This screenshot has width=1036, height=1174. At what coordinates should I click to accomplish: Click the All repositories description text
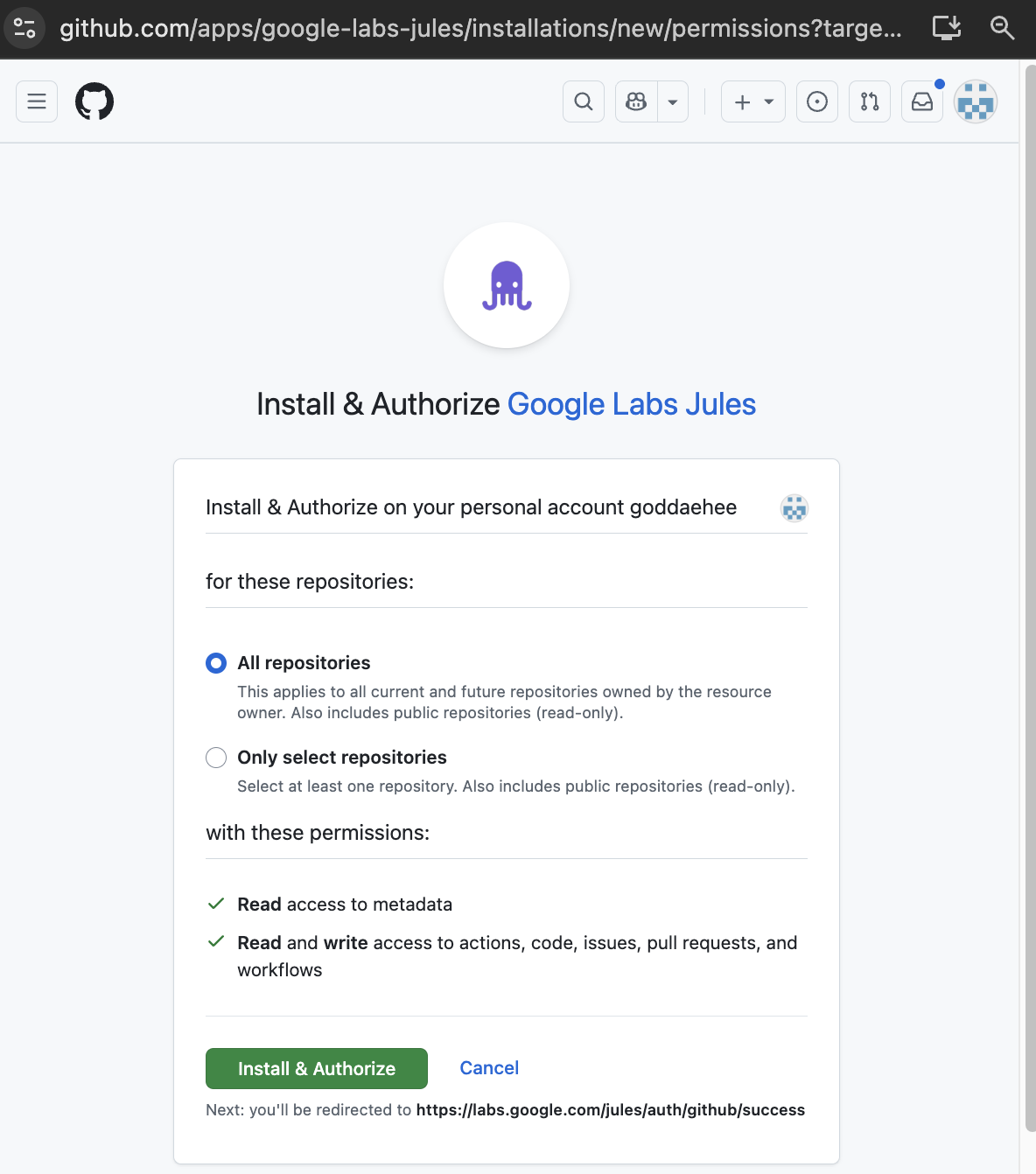(x=505, y=702)
